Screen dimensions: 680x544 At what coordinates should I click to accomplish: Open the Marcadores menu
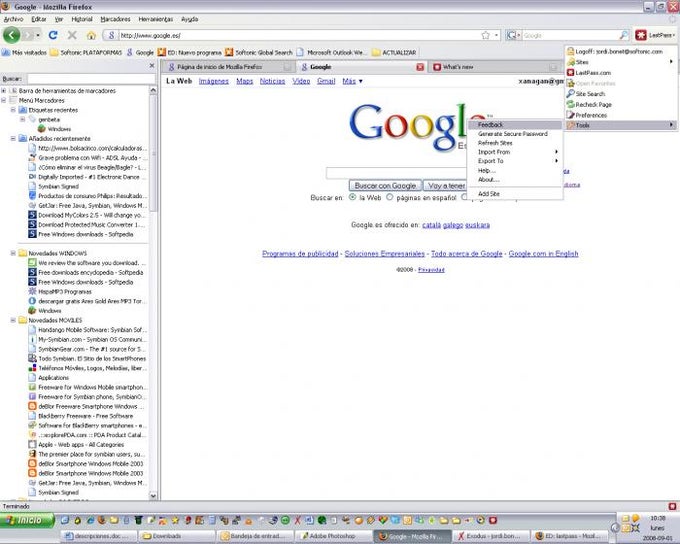point(115,19)
